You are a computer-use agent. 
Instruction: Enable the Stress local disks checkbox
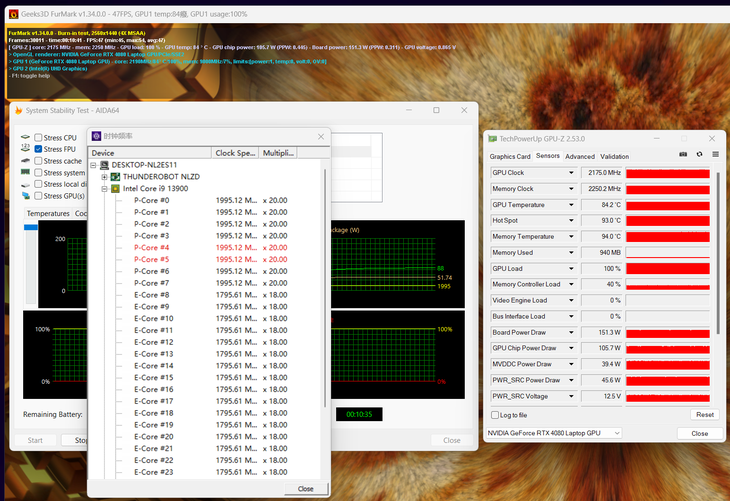point(38,184)
